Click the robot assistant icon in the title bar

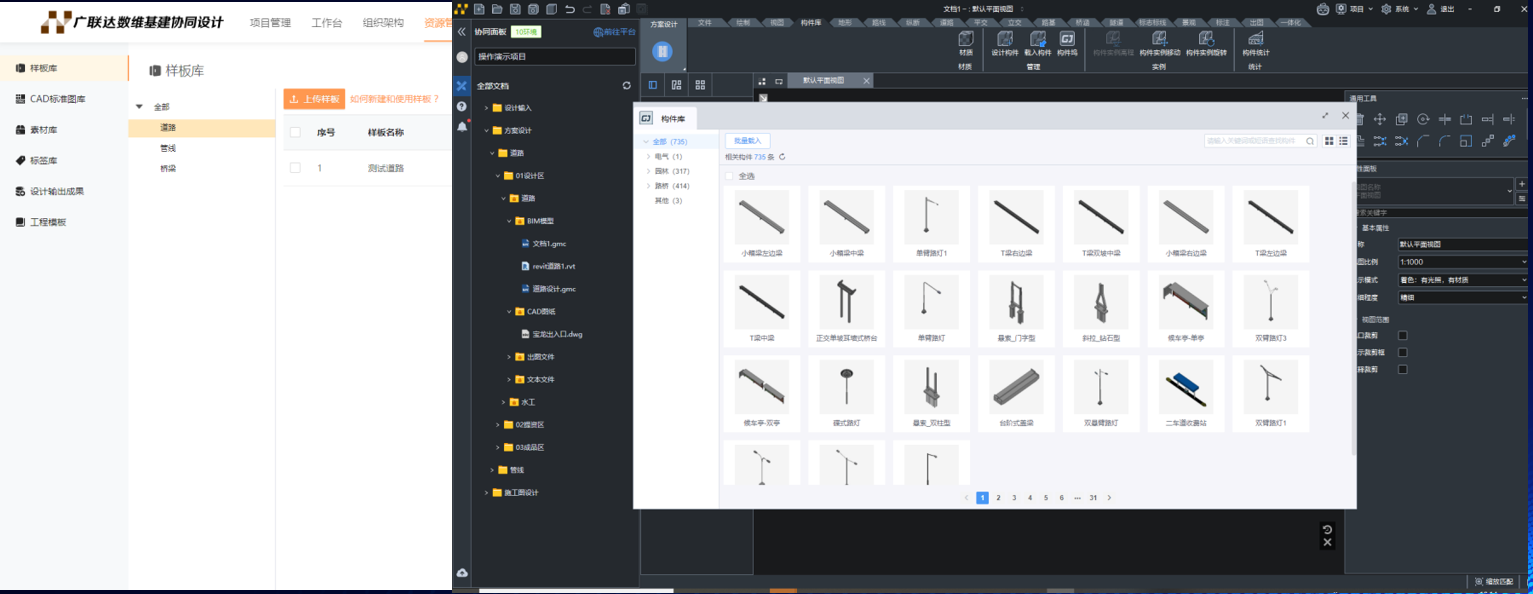tap(1323, 9)
